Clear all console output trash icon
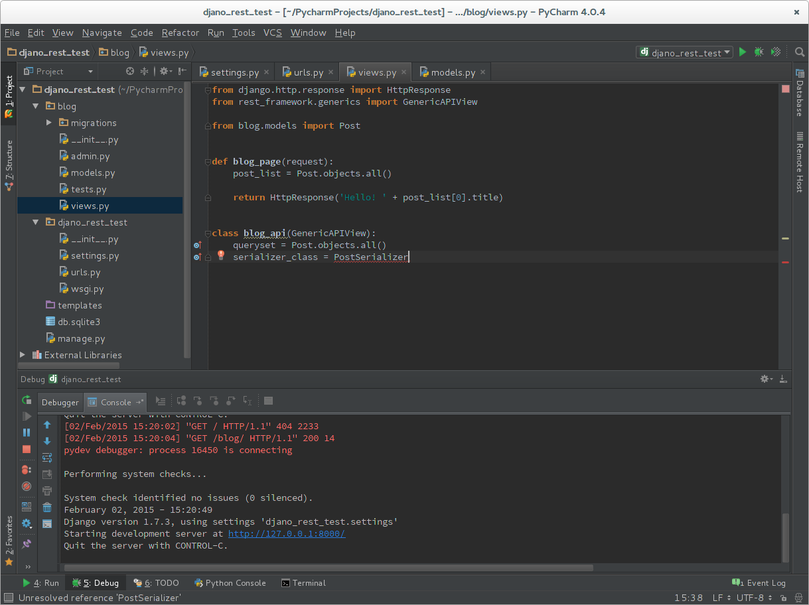This screenshot has width=809, height=605. pos(47,507)
